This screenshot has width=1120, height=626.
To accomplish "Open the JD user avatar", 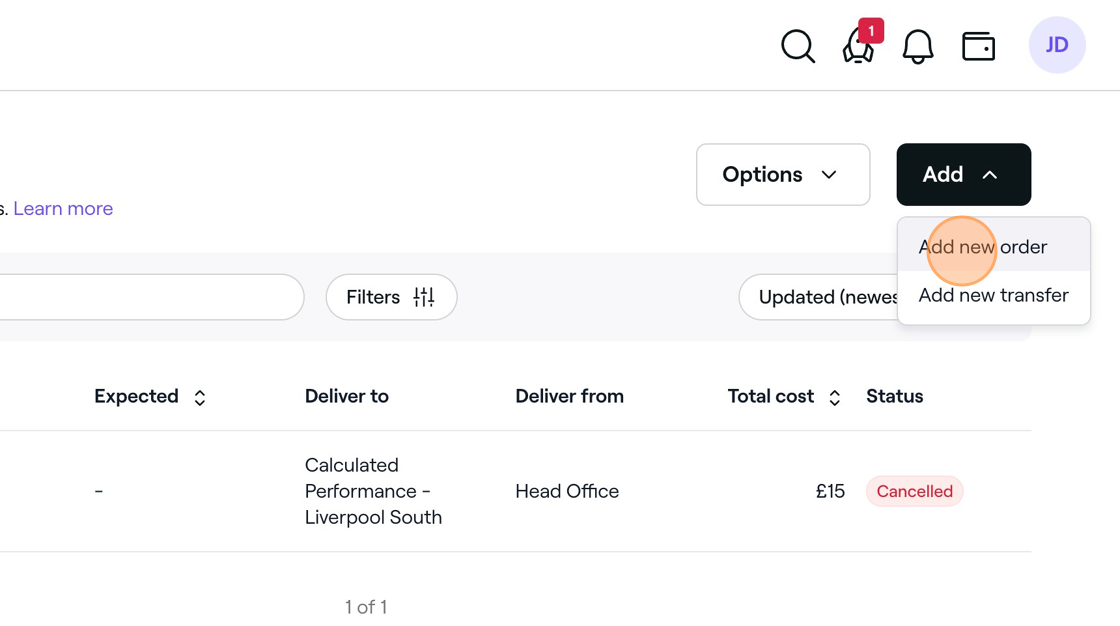I will (x=1057, y=45).
